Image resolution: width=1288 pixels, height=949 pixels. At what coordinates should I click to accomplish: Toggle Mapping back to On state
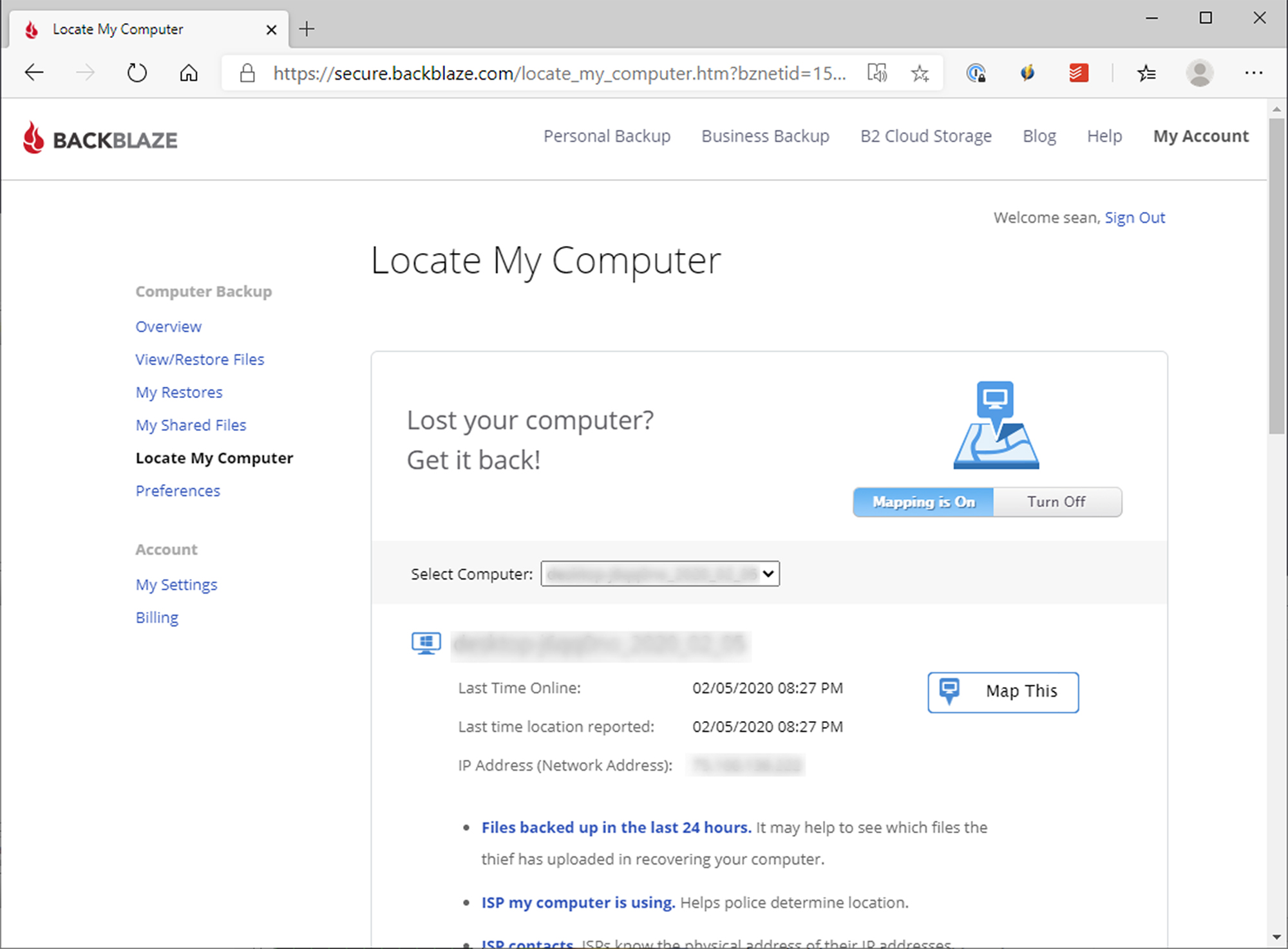point(923,501)
